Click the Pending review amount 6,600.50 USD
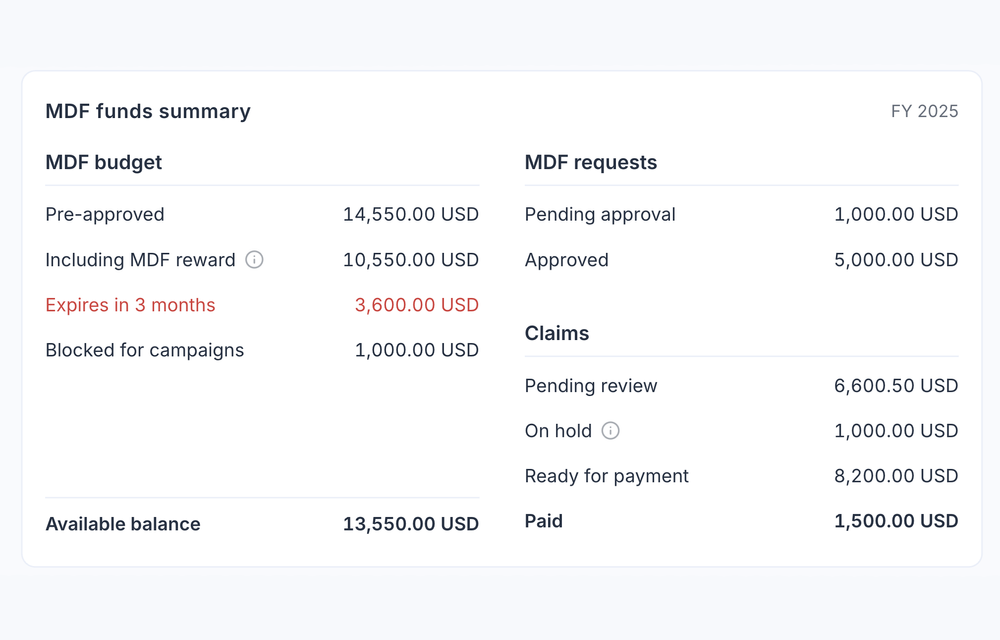This screenshot has width=1000, height=640. 896,386
